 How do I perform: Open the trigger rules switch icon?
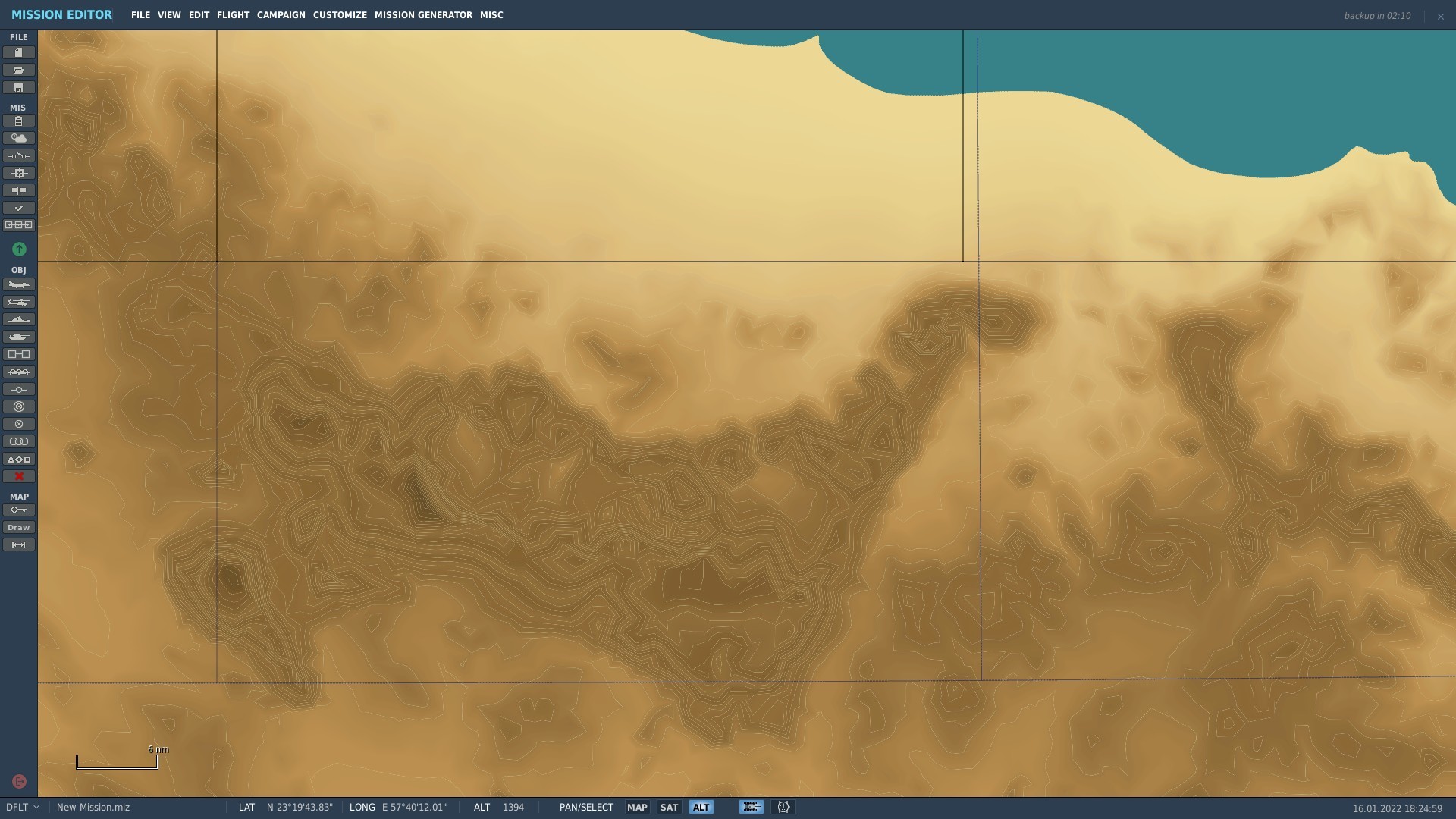[19, 155]
